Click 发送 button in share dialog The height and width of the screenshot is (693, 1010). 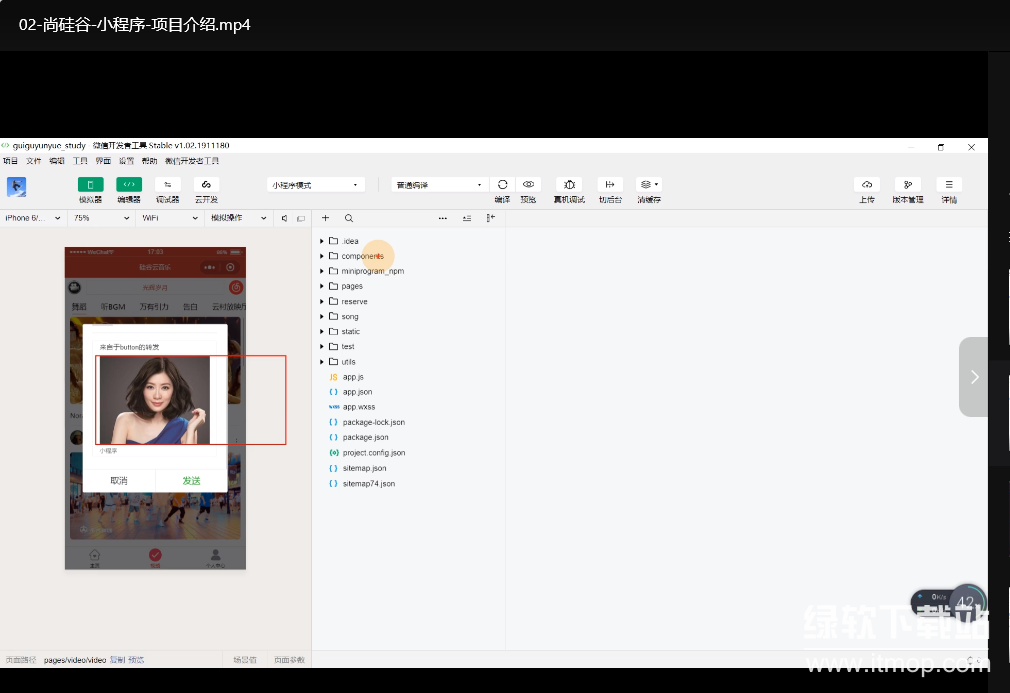point(191,481)
